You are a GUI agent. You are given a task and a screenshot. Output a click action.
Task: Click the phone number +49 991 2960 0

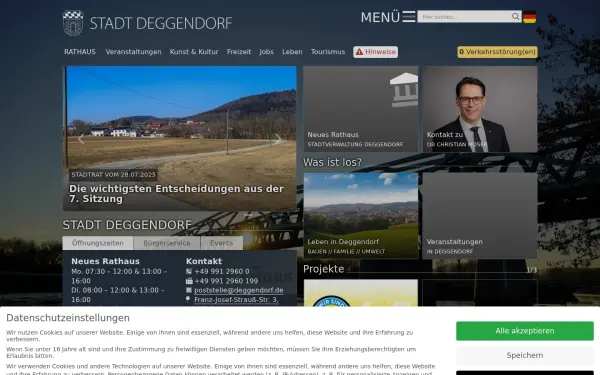click(x=222, y=271)
